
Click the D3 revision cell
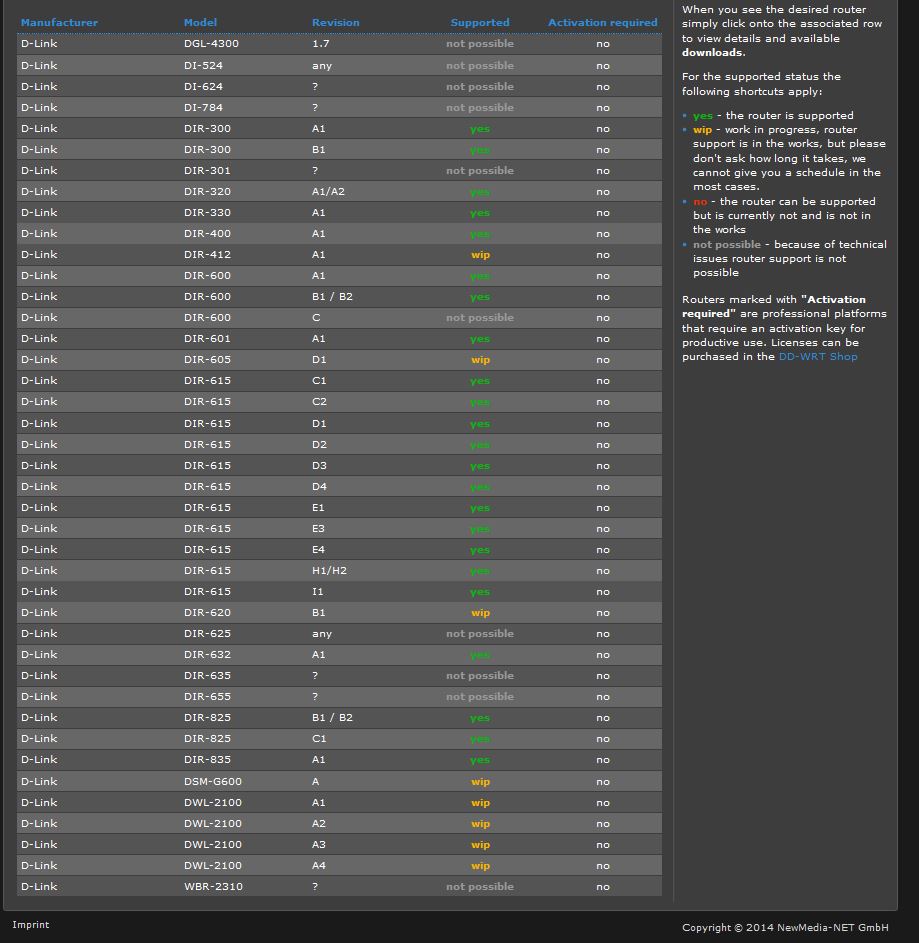point(319,465)
